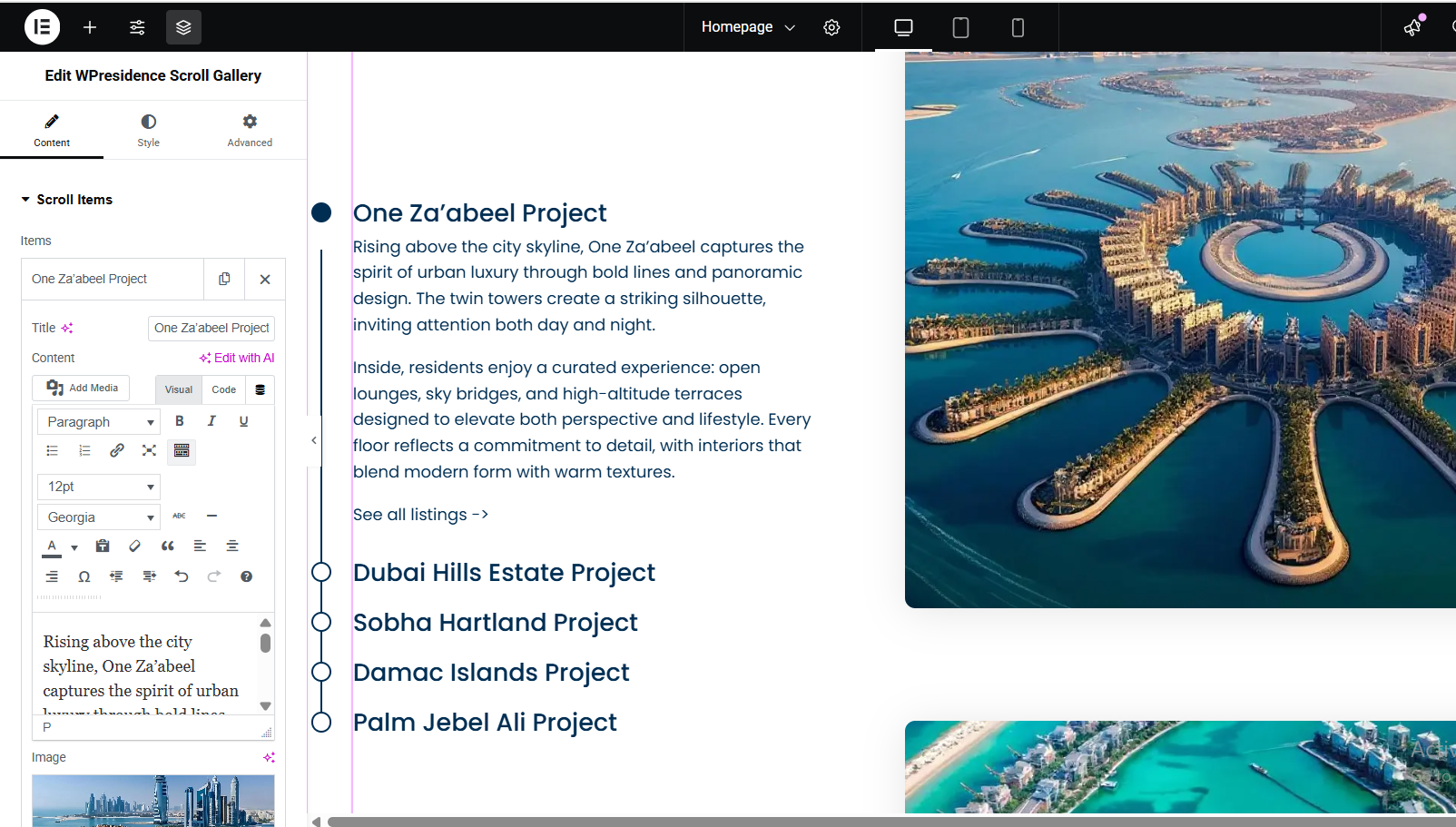
Task: Duplicate the One Za'abeel Project item
Action: (224, 279)
